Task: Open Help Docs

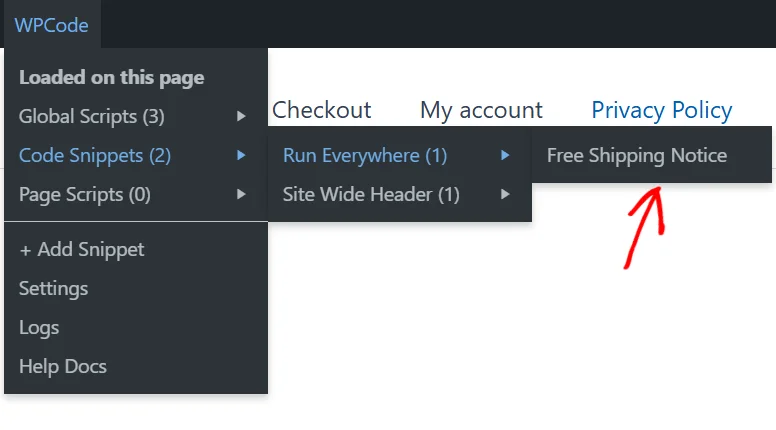Action: [136, 367]
